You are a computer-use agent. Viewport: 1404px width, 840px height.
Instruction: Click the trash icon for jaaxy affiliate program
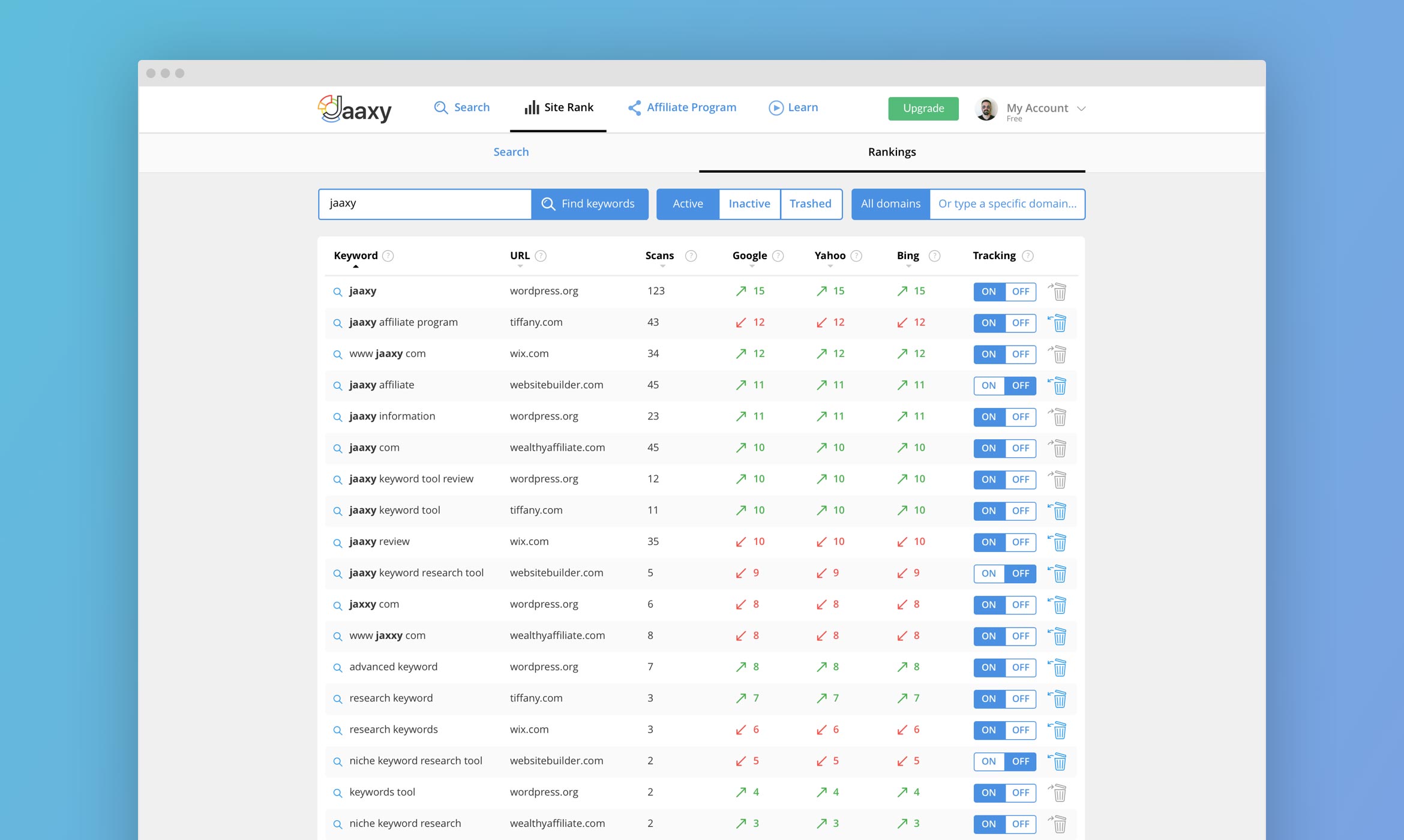pos(1059,323)
